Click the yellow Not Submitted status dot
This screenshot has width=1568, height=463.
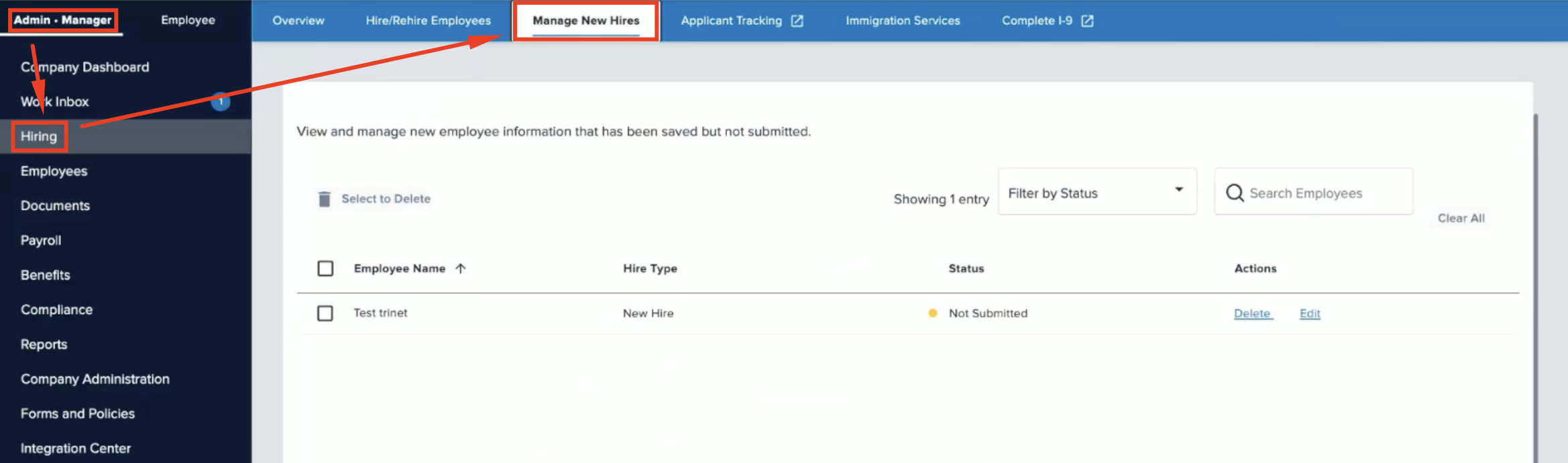932,313
